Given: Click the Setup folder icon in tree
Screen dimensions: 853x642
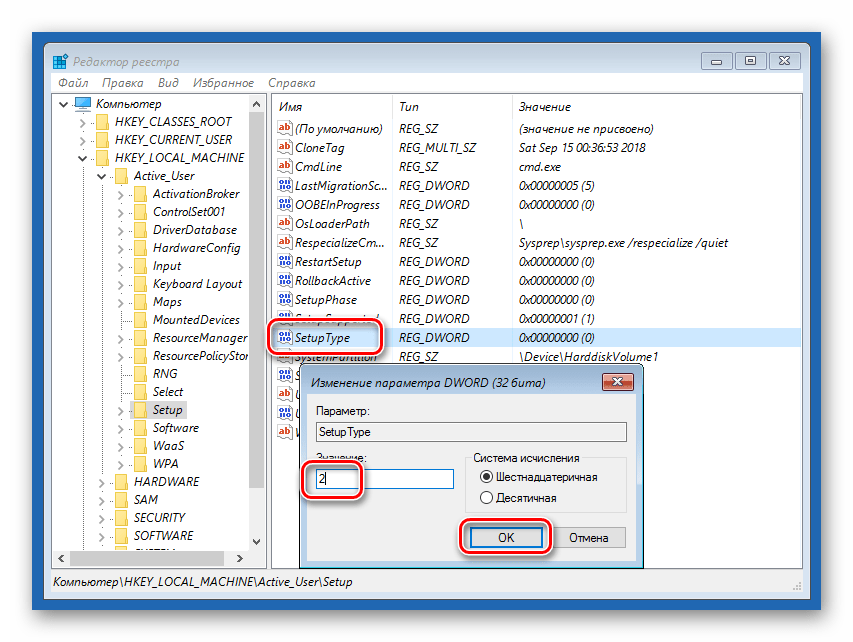Looking at the screenshot, I should [139, 410].
